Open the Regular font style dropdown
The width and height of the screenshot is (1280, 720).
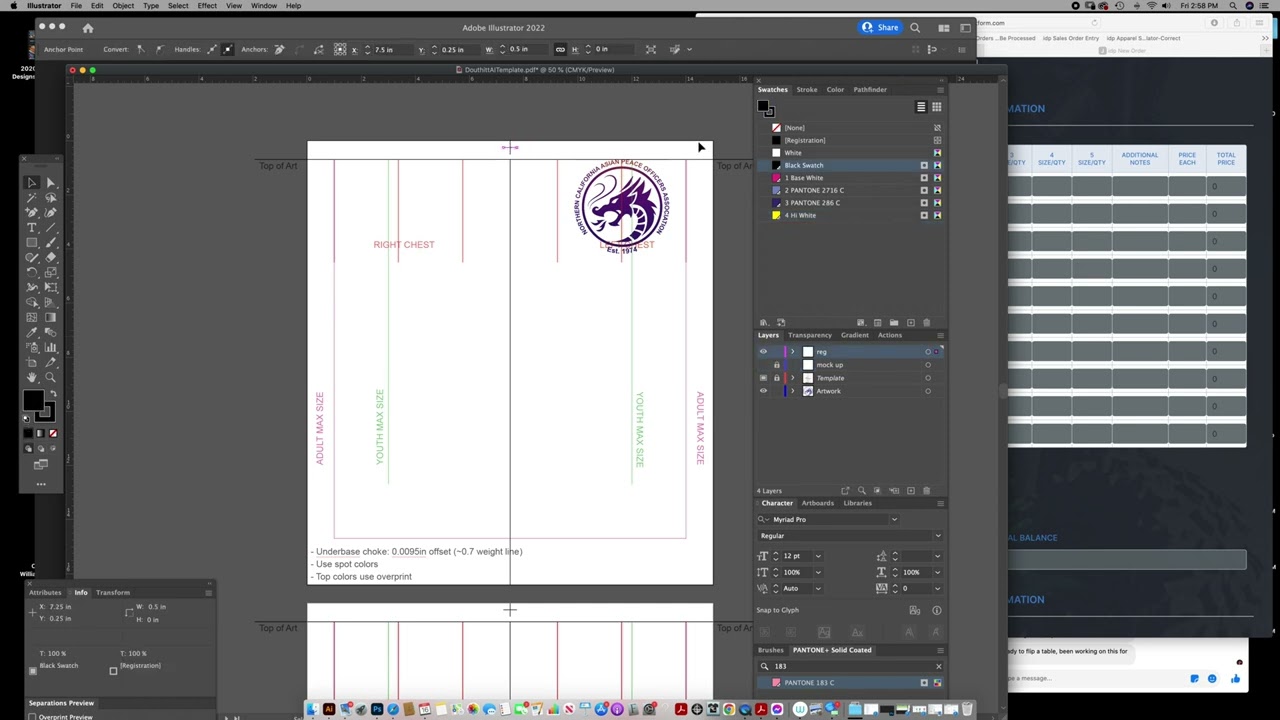(938, 536)
